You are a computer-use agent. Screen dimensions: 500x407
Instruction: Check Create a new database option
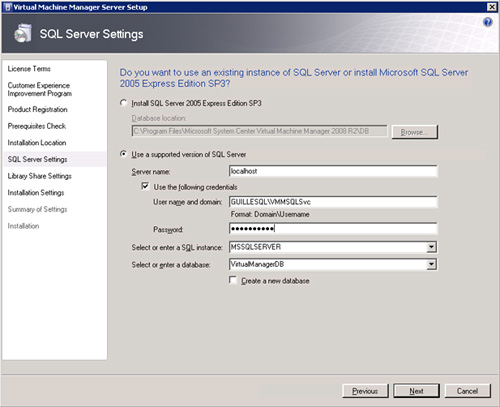click(233, 280)
